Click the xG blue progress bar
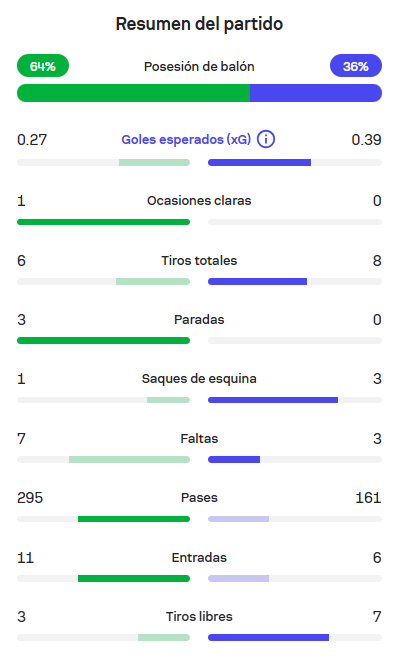398x672 pixels. (x=260, y=162)
